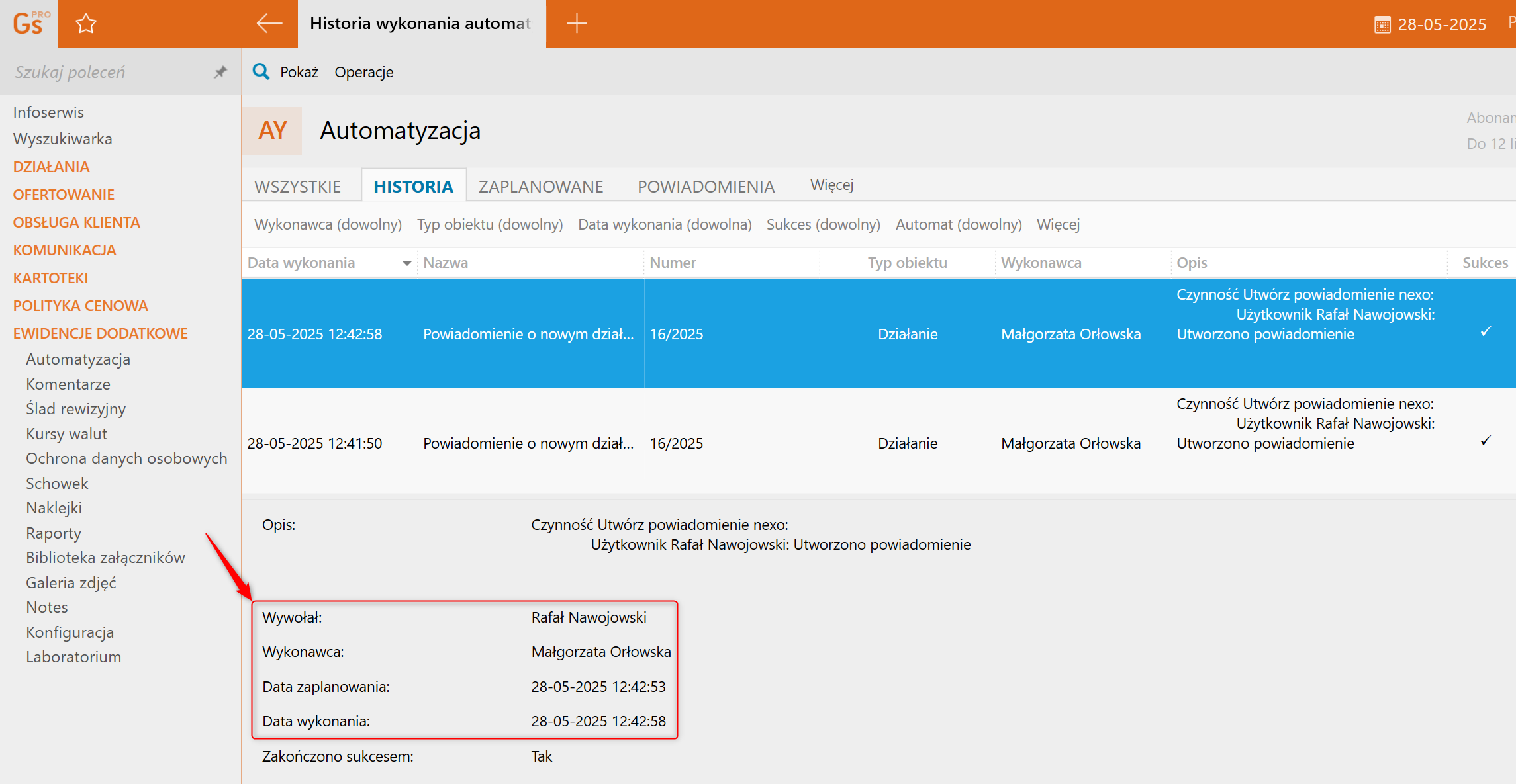Click the Data wykonania sort arrow
The width and height of the screenshot is (1516, 784).
(406, 263)
